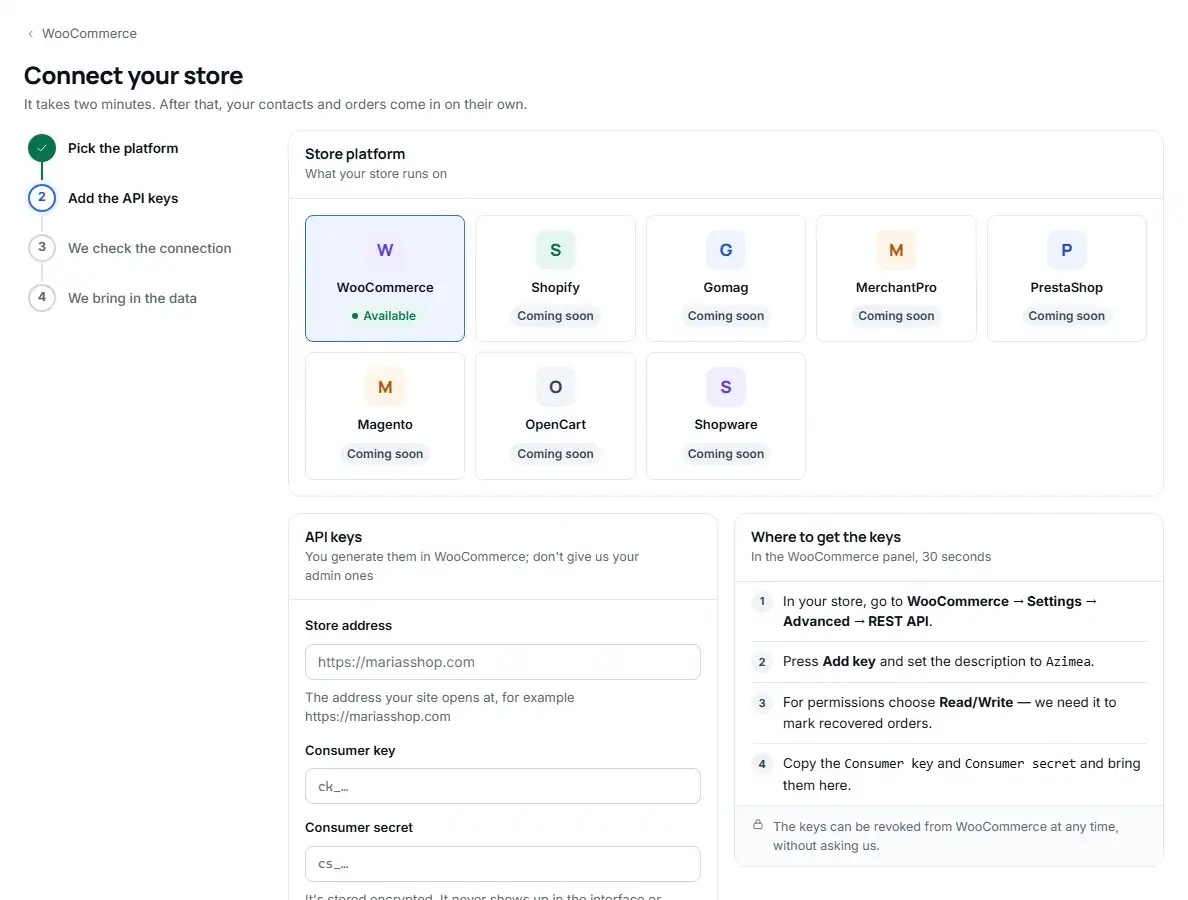This screenshot has height=900, width=1188.
Task: Click instruction step 3 number badge
Action: point(761,703)
